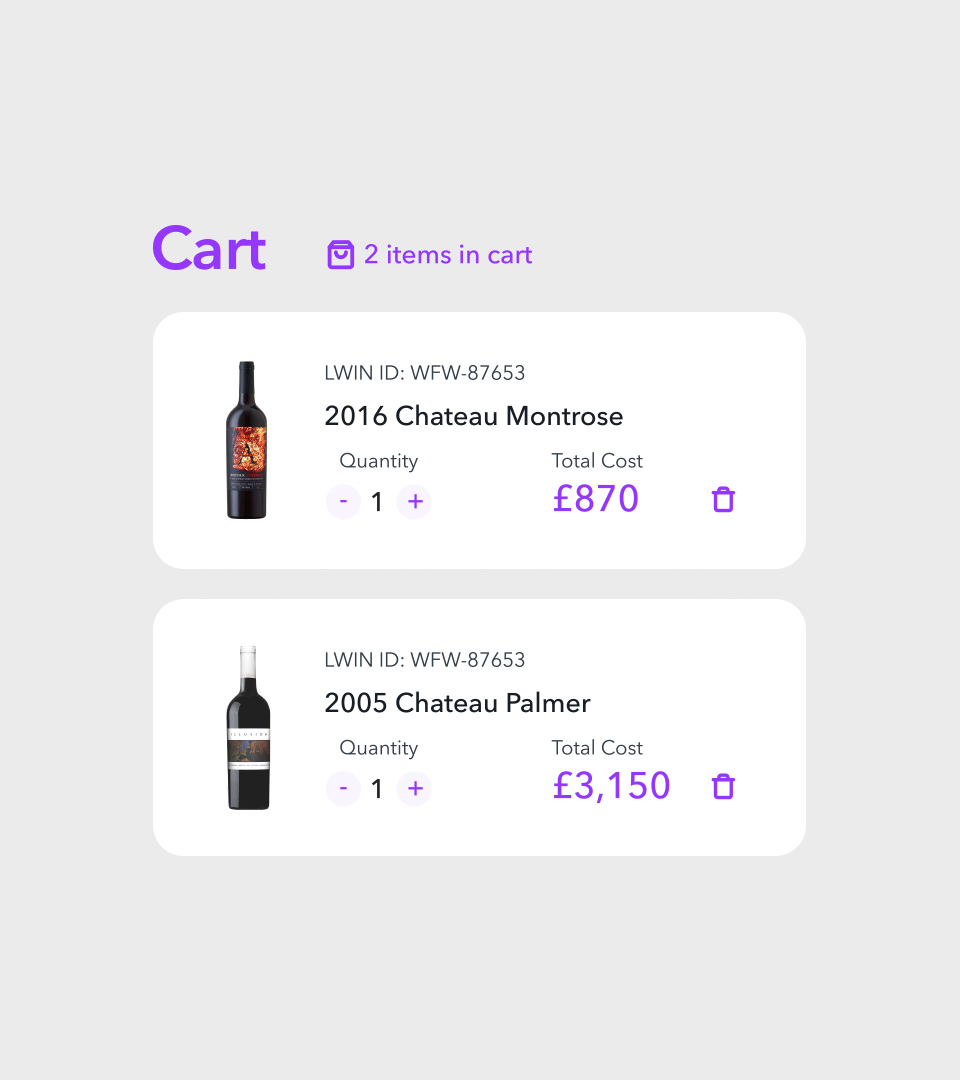Click quantity value of Chateau Montrose
Image resolution: width=960 pixels, height=1080 pixels.
coord(377,502)
